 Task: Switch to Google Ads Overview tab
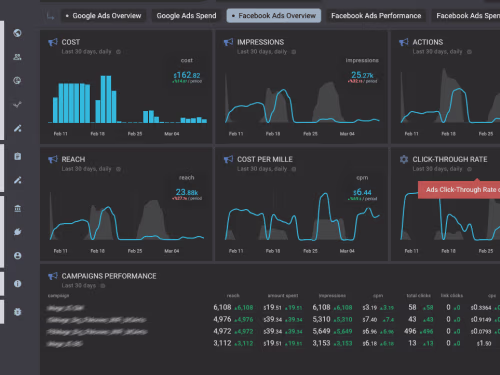[x=103, y=16]
